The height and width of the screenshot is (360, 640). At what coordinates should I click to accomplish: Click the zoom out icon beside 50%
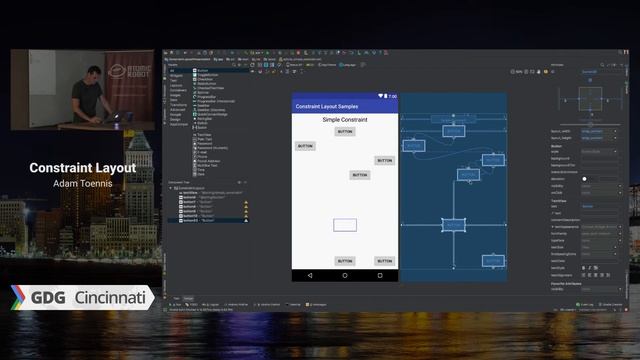point(512,71)
